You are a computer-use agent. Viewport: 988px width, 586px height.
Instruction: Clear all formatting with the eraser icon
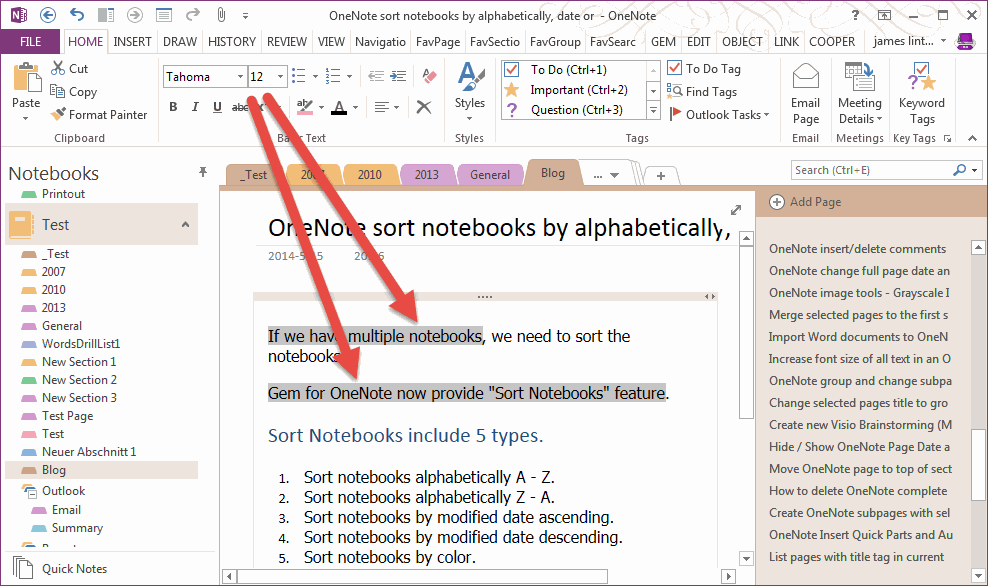point(430,76)
